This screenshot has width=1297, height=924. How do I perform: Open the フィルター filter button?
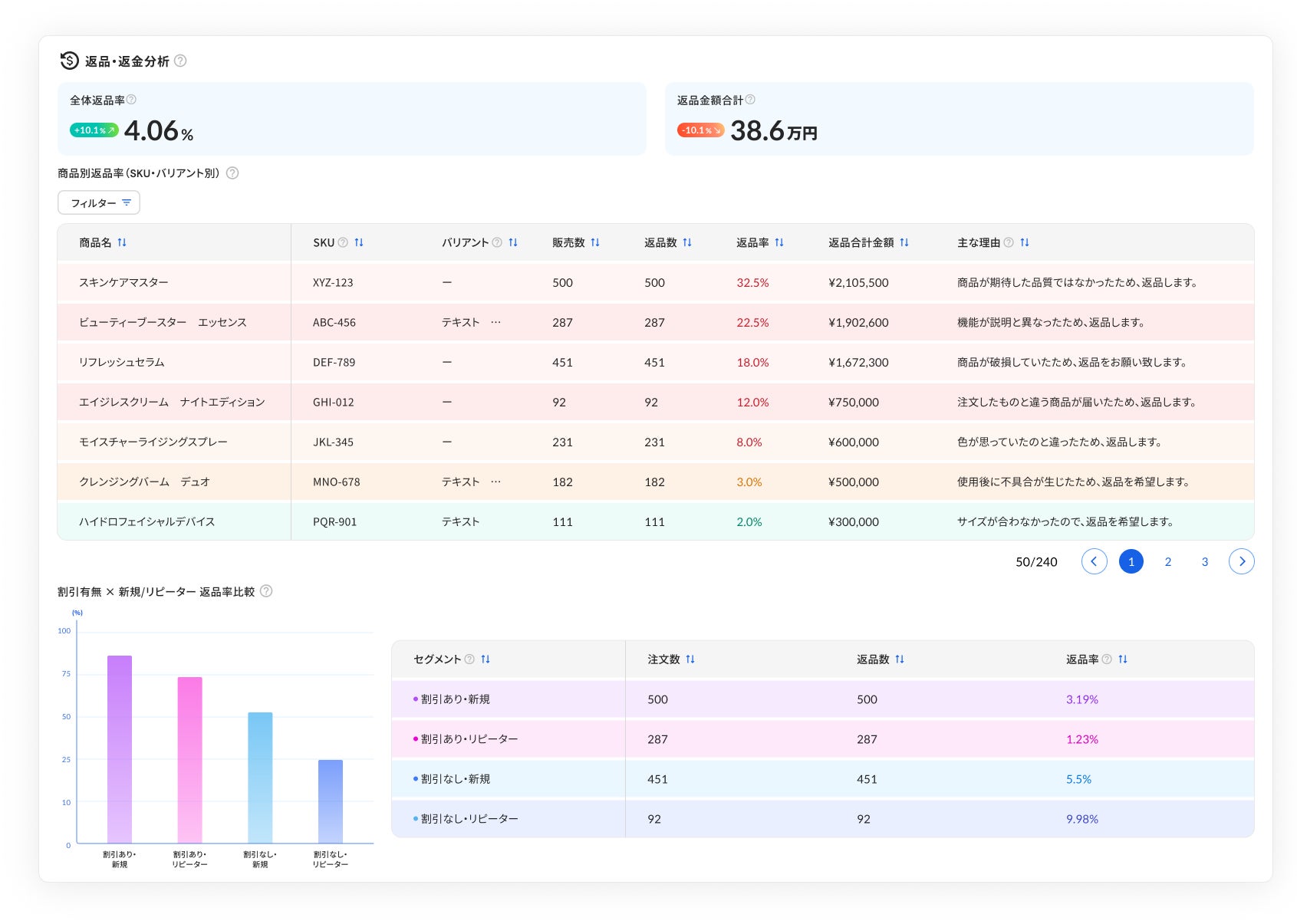[x=99, y=202]
